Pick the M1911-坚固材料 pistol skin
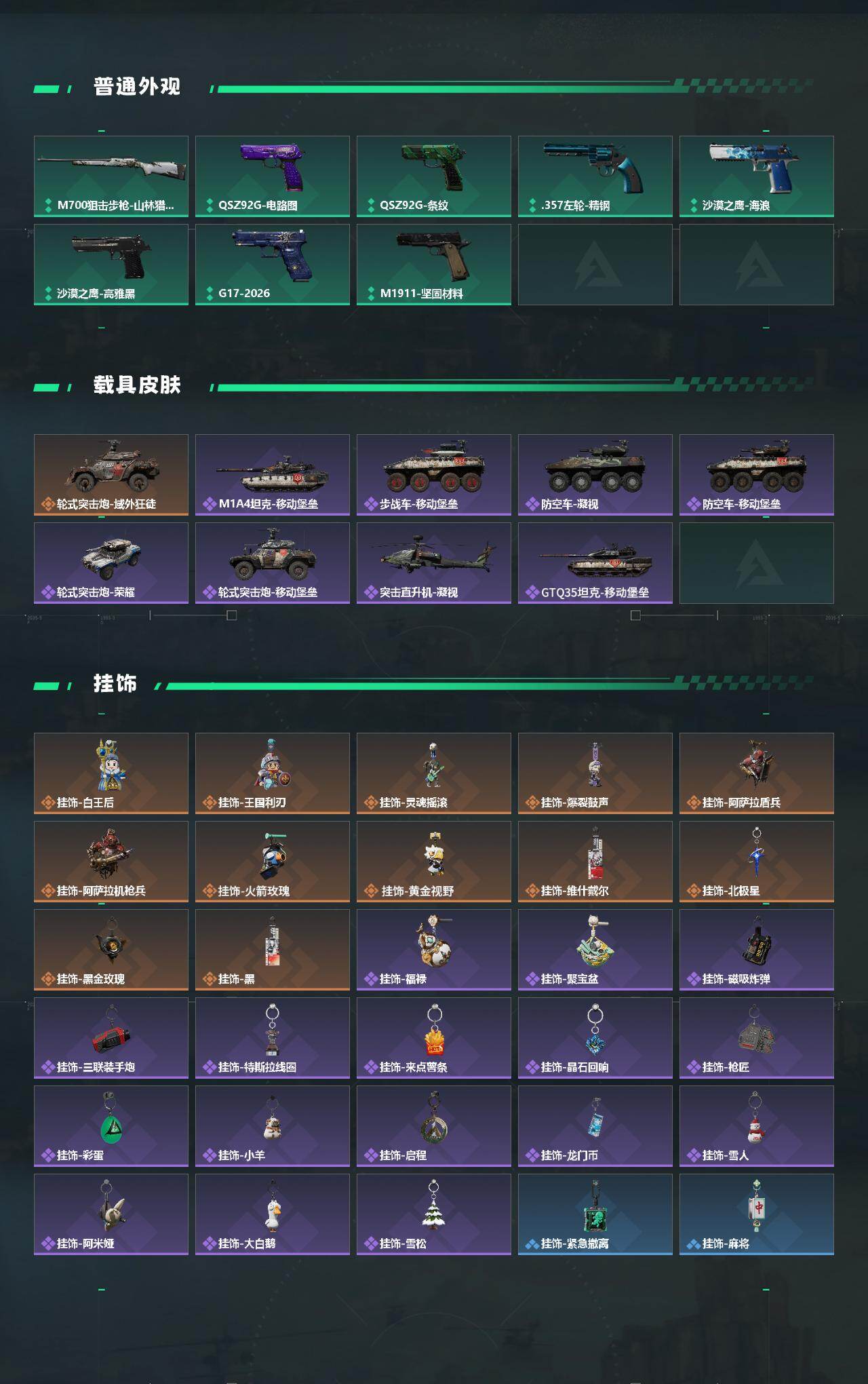The image size is (868, 1384). 434,265
